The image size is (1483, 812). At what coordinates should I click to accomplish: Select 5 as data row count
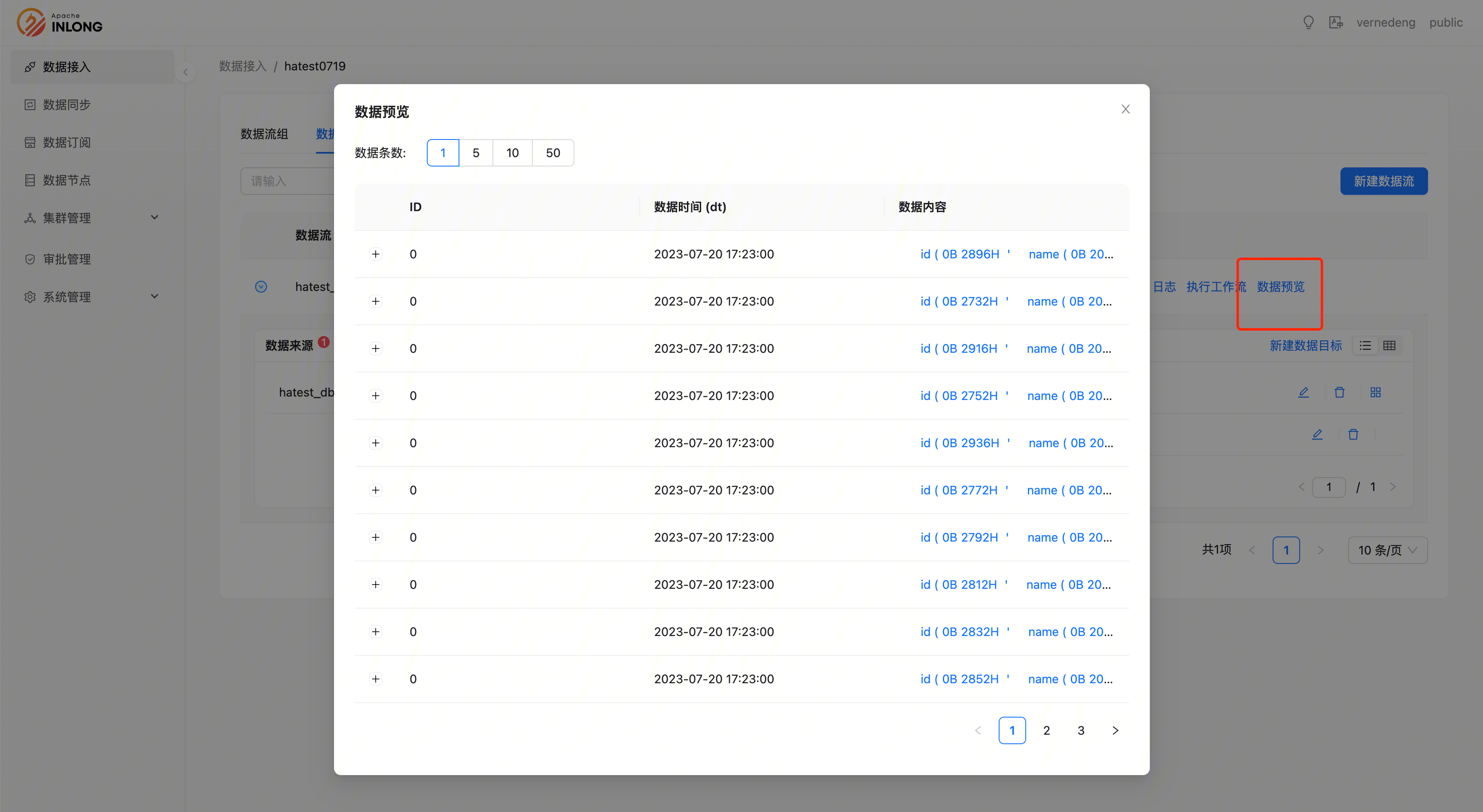click(476, 153)
